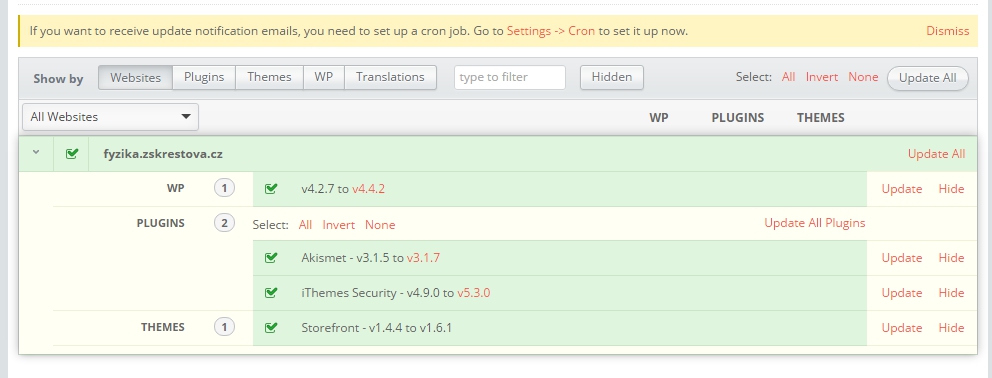Viewport: 992px width, 378px height.
Task: Click the Hidden button
Action: pyautogui.click(x=612, y=77)
